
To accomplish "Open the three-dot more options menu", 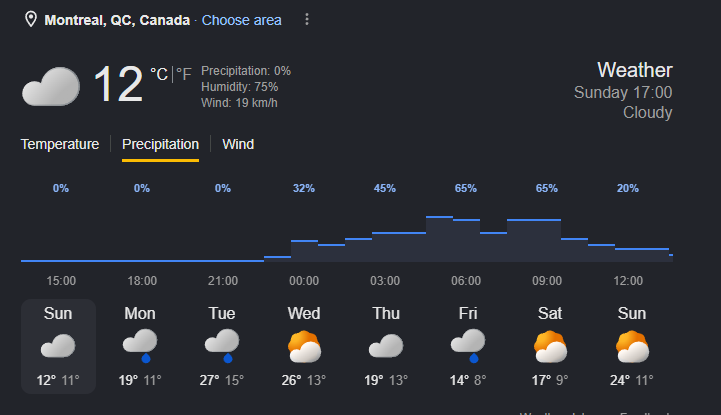I will (x=307, y=19).
